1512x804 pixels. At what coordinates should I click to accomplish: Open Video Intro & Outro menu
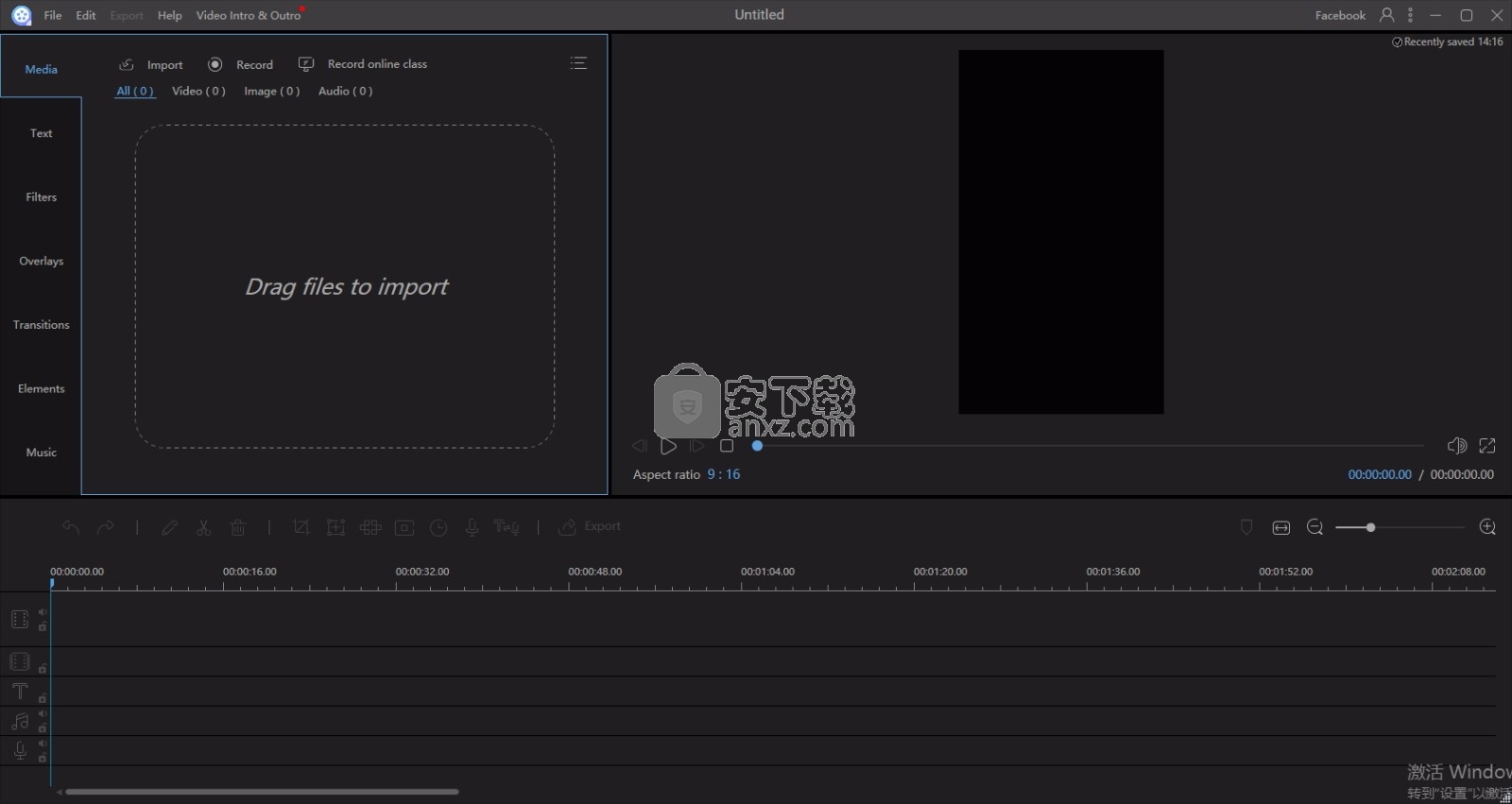pos(249,15)
